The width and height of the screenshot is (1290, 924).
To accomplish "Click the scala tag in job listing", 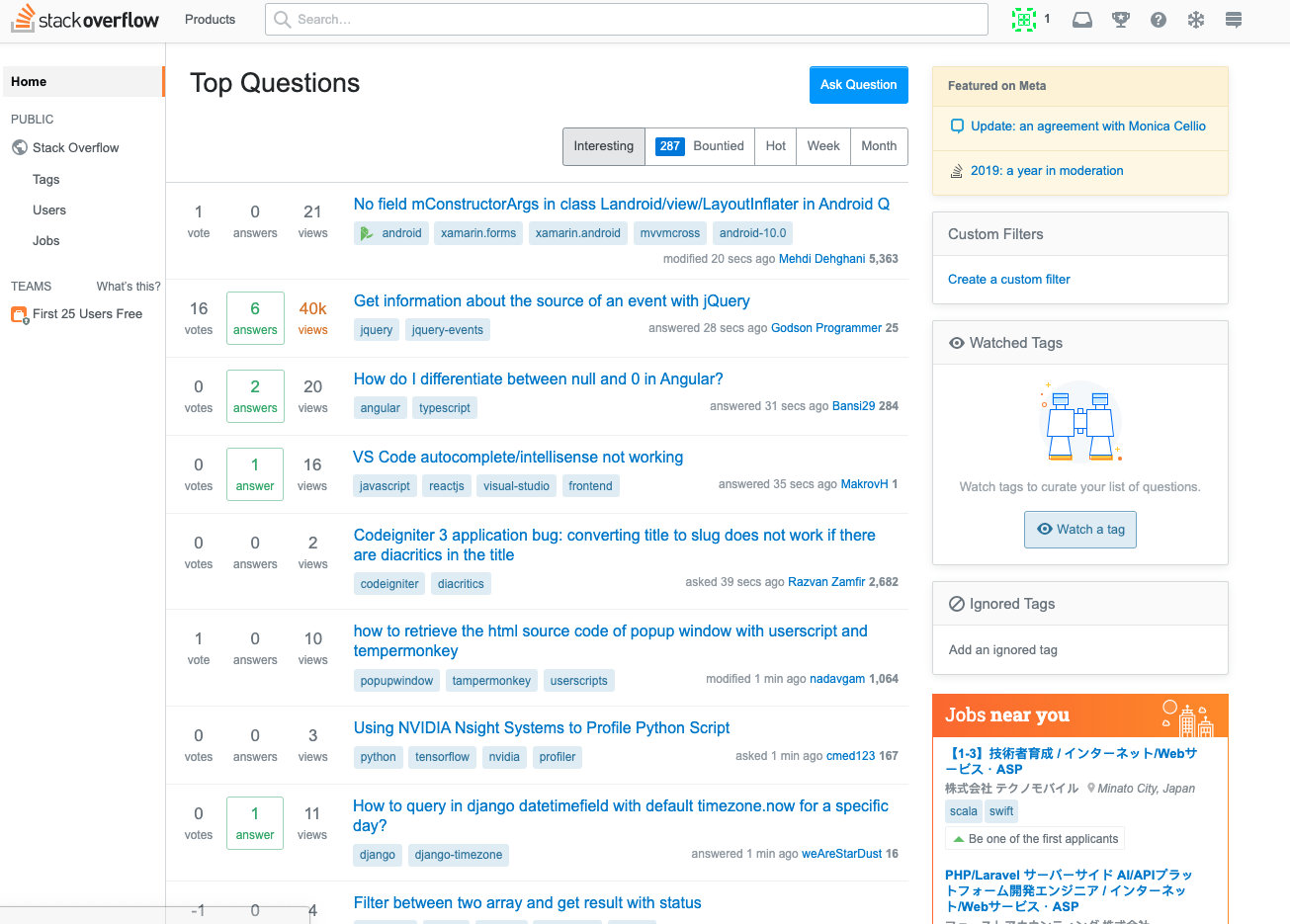I will pyautogui.click(x=963, y=811).
